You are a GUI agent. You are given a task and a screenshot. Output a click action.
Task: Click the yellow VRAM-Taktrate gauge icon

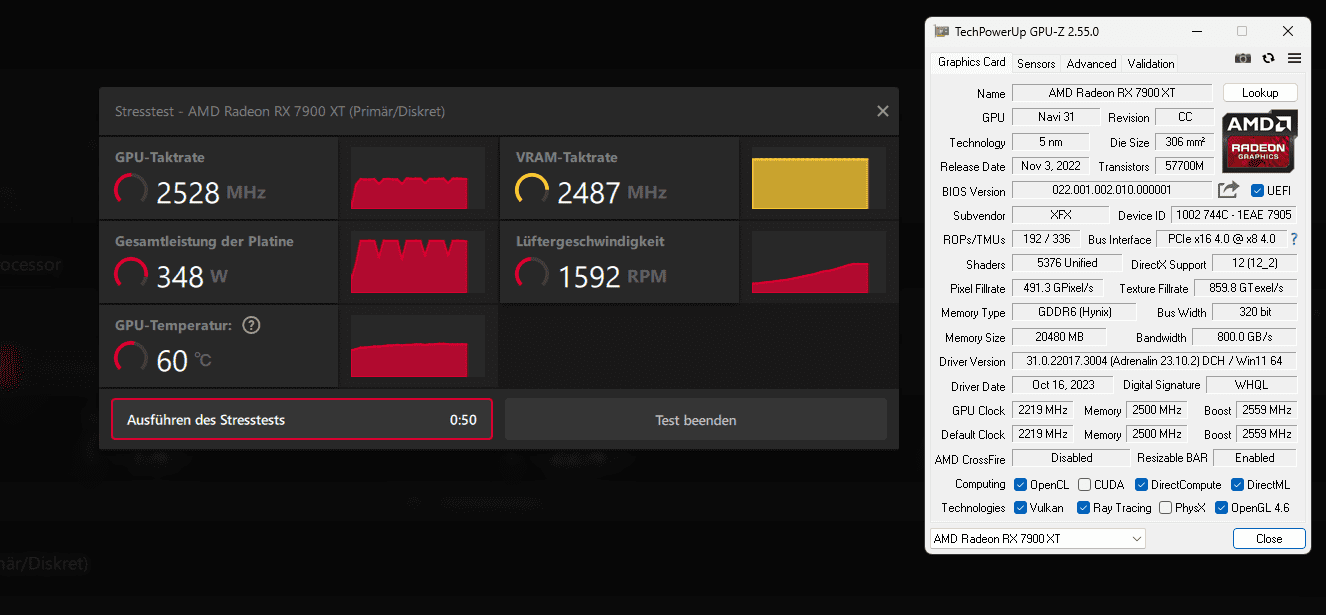coord(532,191)
